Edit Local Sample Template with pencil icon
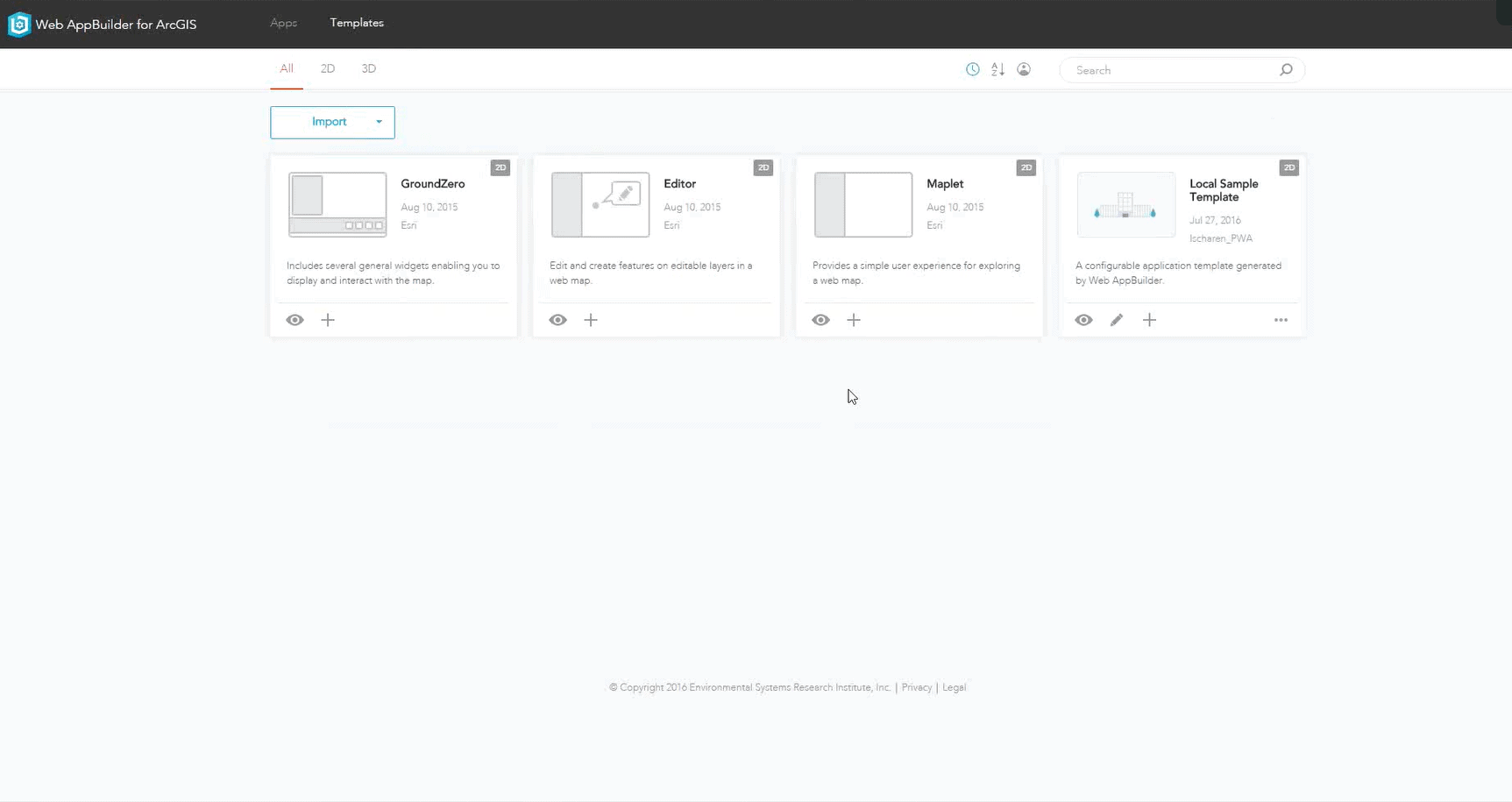Image resolution: width=1512 pixels, height=802 pixels. pos(1117,320)
